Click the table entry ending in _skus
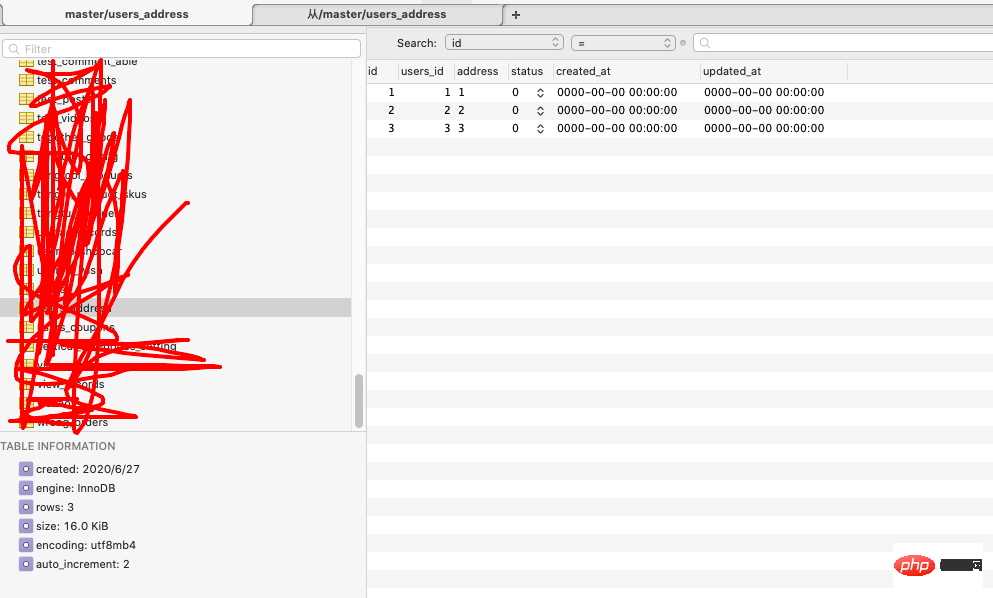The width and height of the screenshot is (993, 598). tap(91, 194)
